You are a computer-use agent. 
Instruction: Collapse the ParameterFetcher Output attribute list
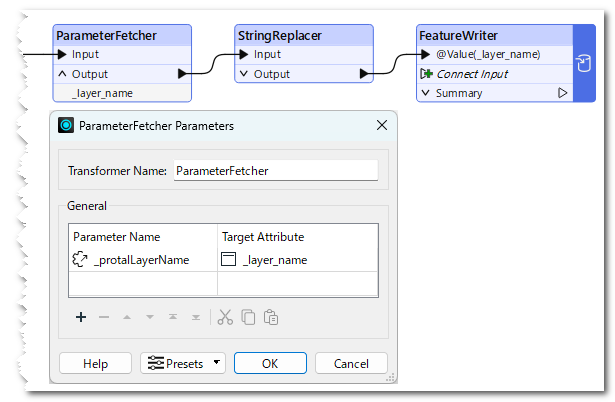coord(62,73)
